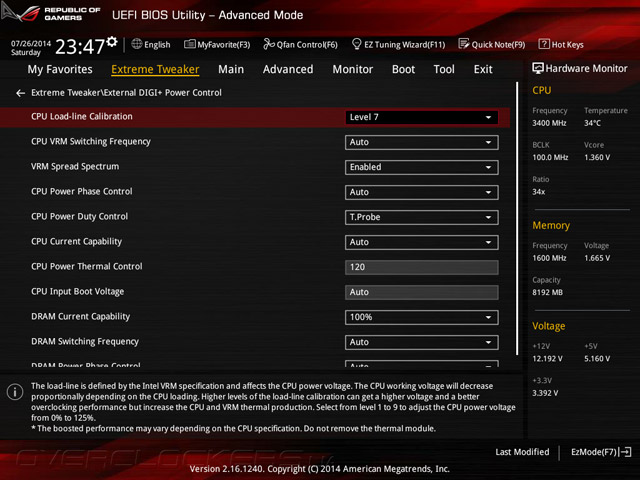Click the +12V 12.192 V reading

coord(547,359)
